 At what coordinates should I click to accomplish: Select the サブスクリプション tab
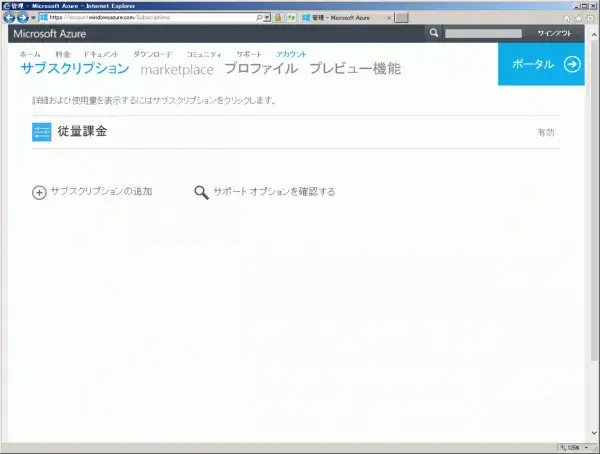(75, 69)
